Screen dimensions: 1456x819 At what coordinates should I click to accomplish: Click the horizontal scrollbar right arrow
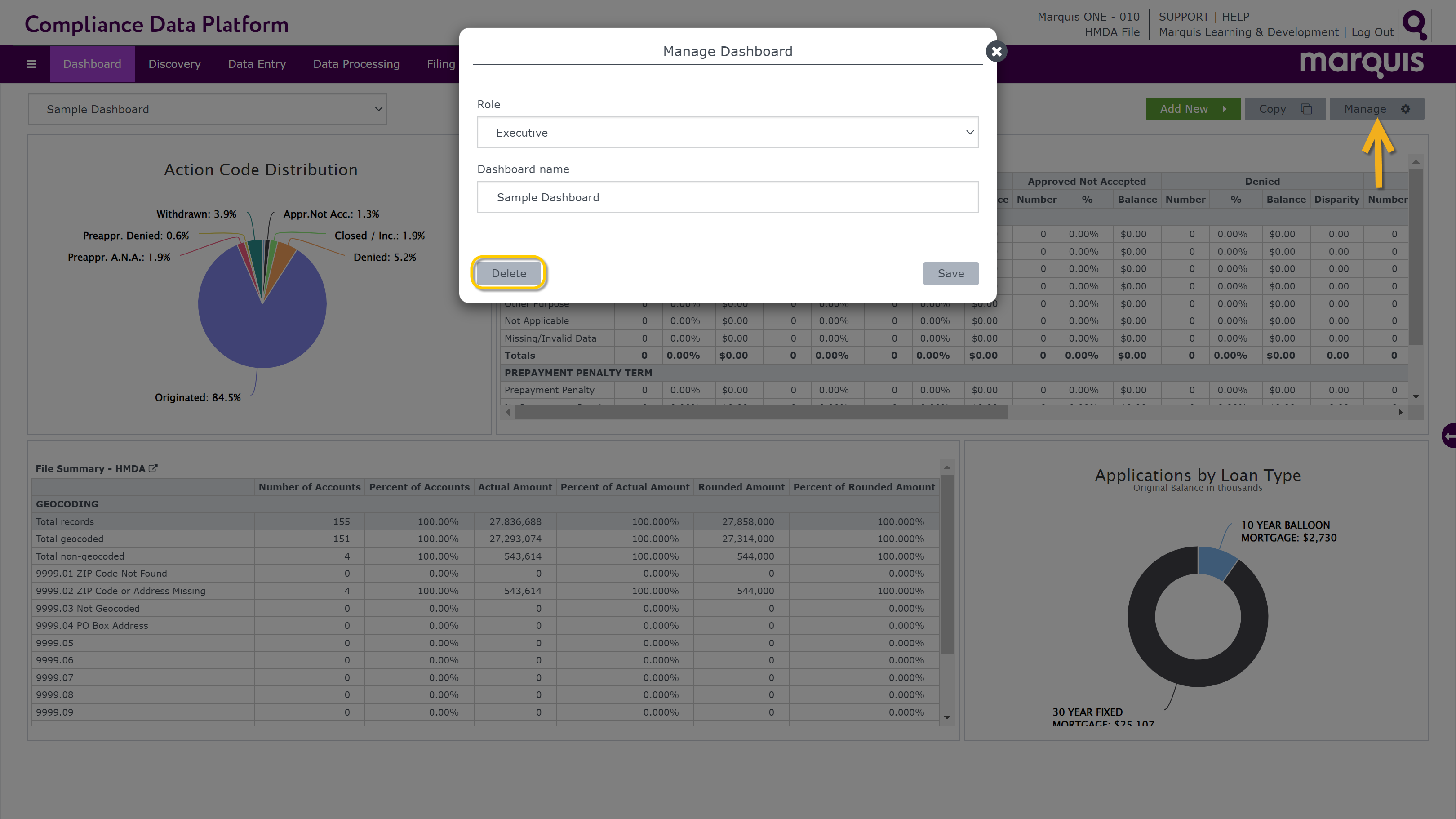pos(1401,412)
